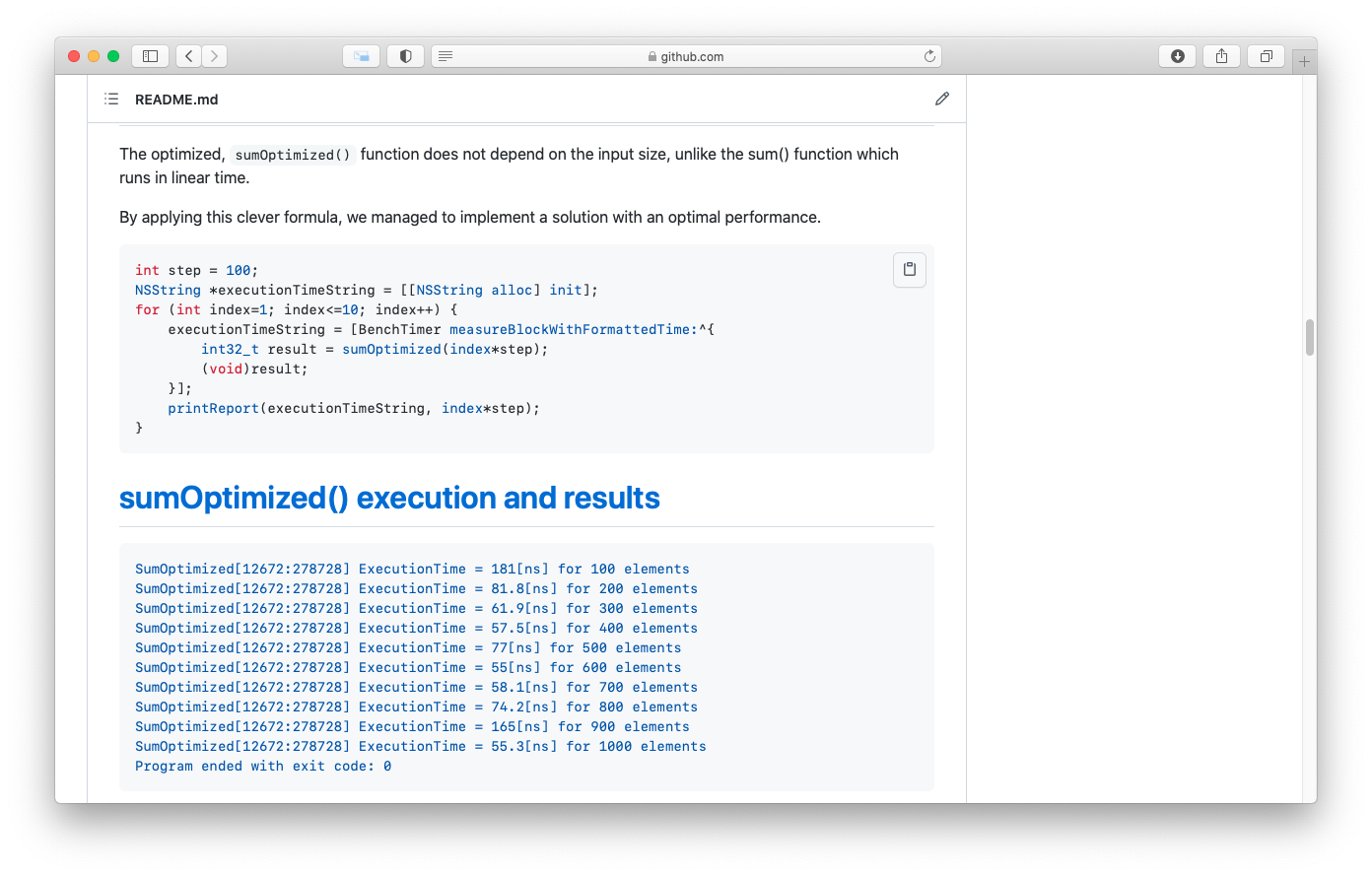Toggle the Safari sidebar panel
The width and height of the screenshot is (1372, 876).
[150, 56]
